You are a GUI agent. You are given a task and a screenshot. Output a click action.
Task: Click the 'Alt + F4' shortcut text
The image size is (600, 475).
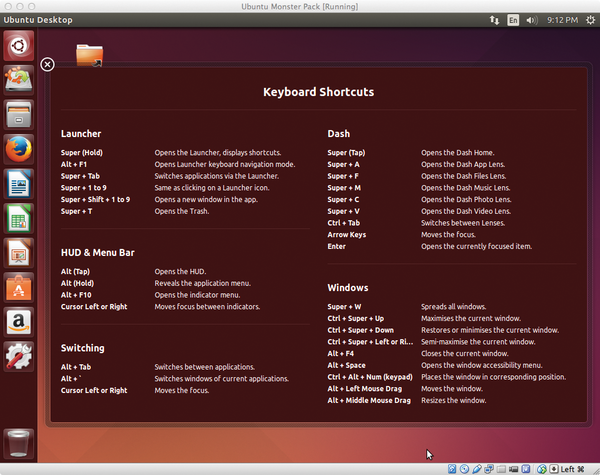pos(341,354)
